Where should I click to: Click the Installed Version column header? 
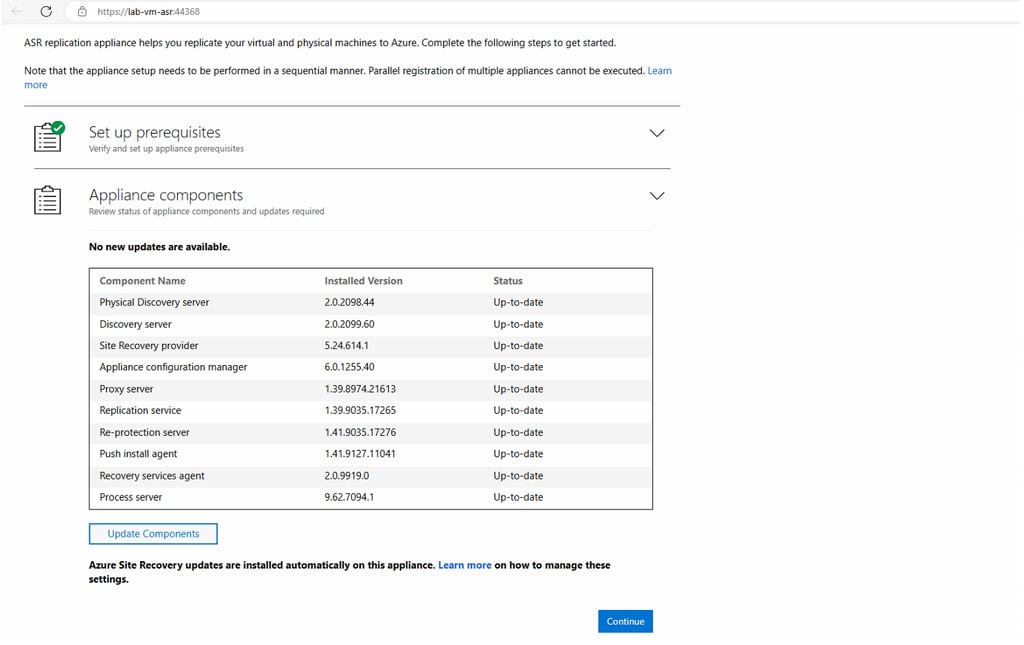363,281
